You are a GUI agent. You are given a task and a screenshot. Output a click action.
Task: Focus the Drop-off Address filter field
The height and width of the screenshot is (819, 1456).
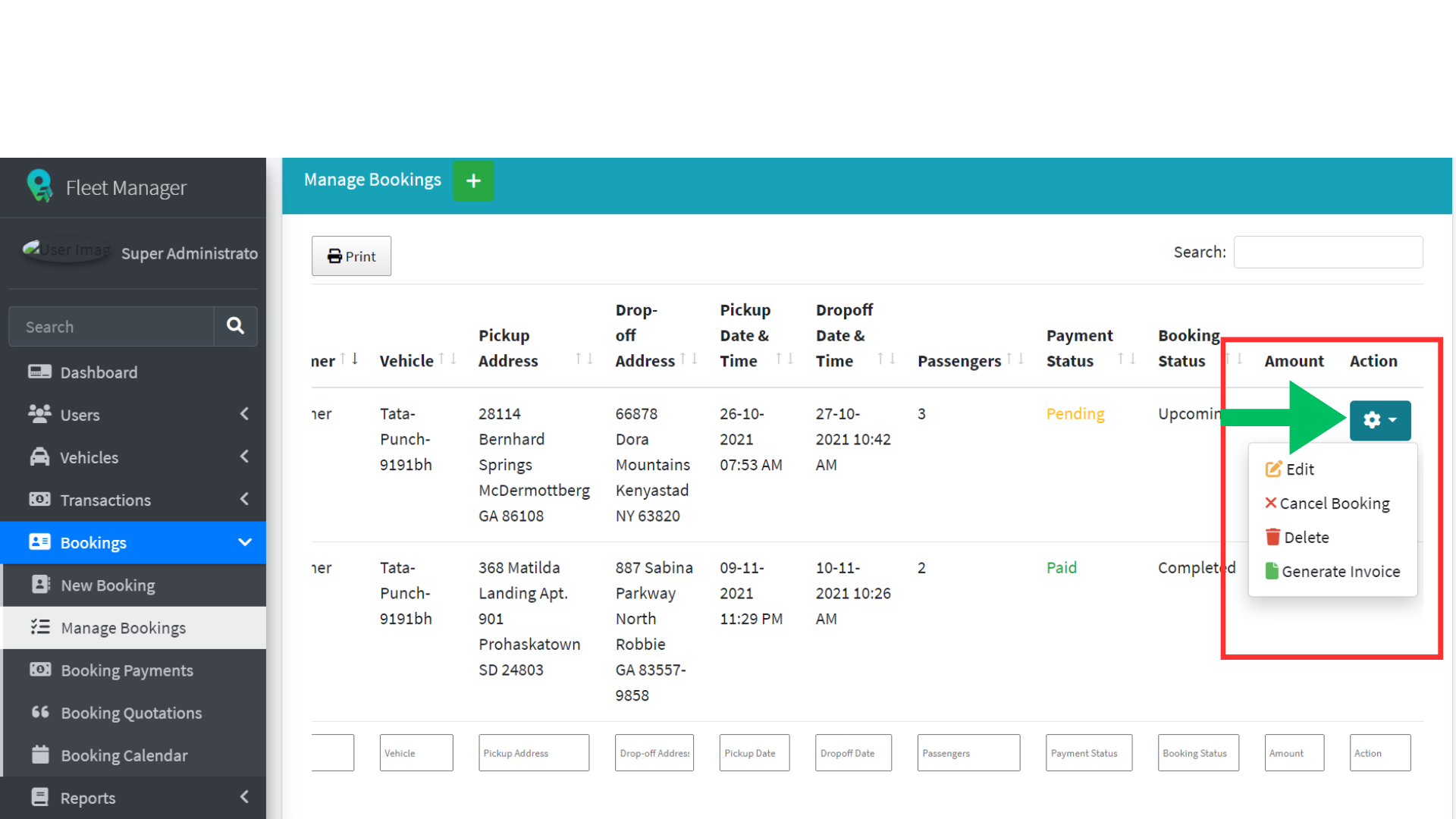pyautogui.click(x=654, y=753)
